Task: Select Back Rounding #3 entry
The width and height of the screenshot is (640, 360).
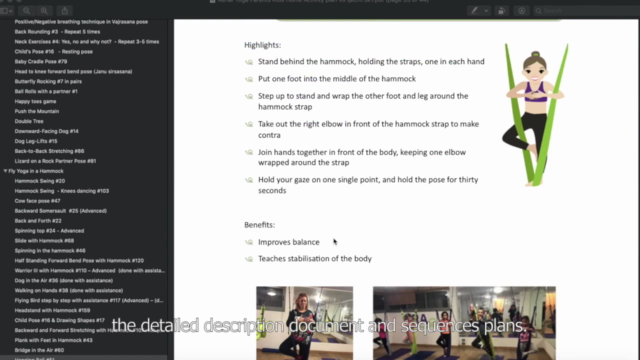Action: 57,32
